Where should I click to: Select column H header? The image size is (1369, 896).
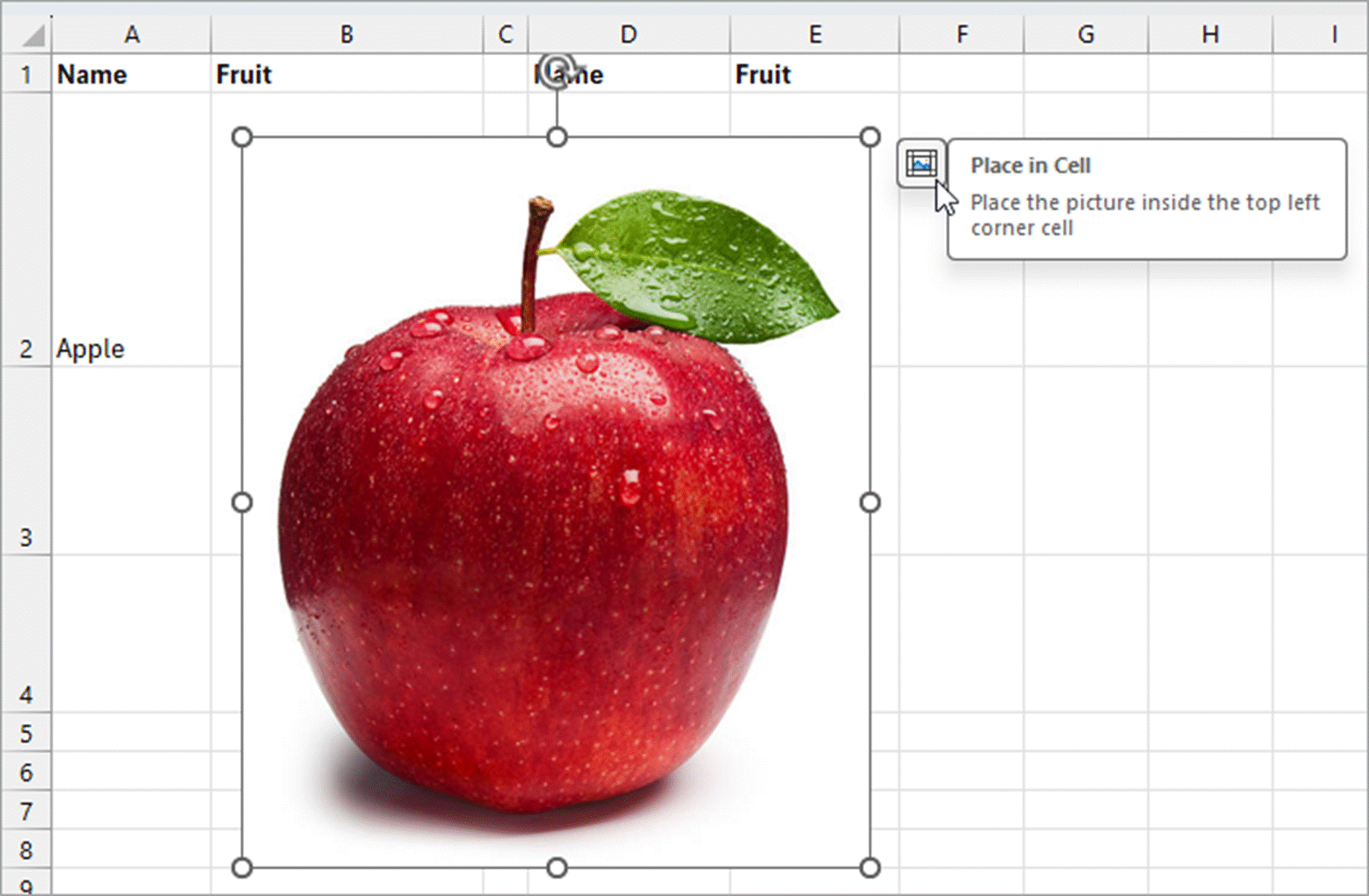click(1210, 35)
